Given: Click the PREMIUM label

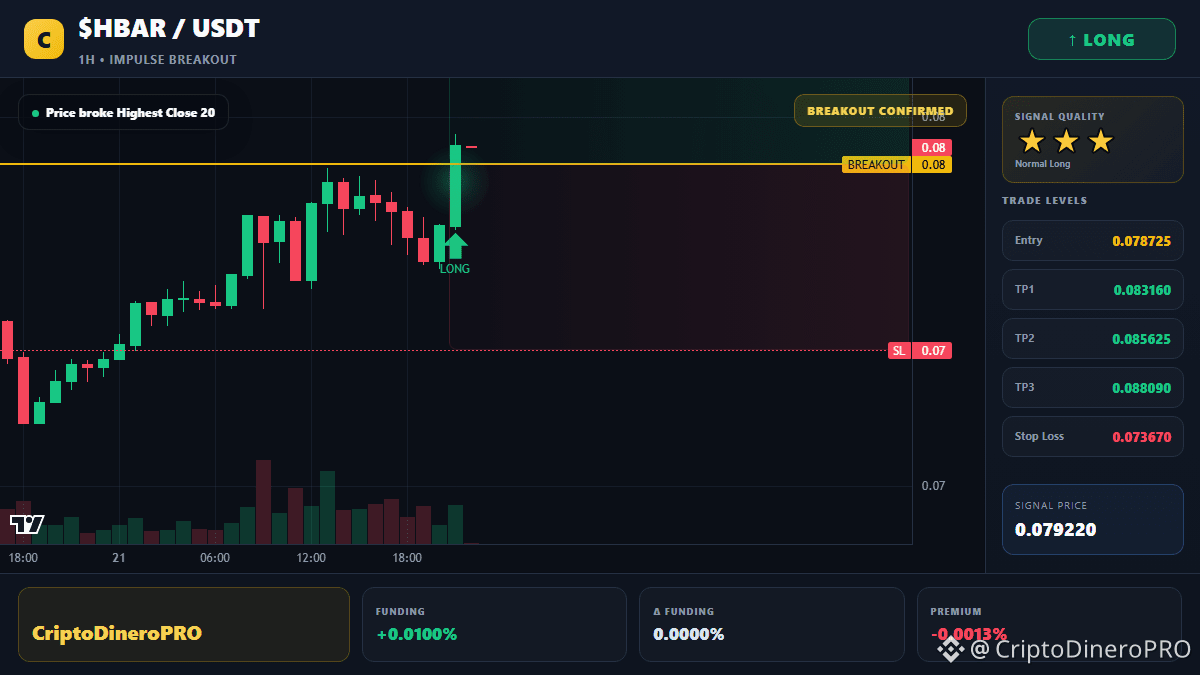Looking at the screenshot, I should coord(955,611).
